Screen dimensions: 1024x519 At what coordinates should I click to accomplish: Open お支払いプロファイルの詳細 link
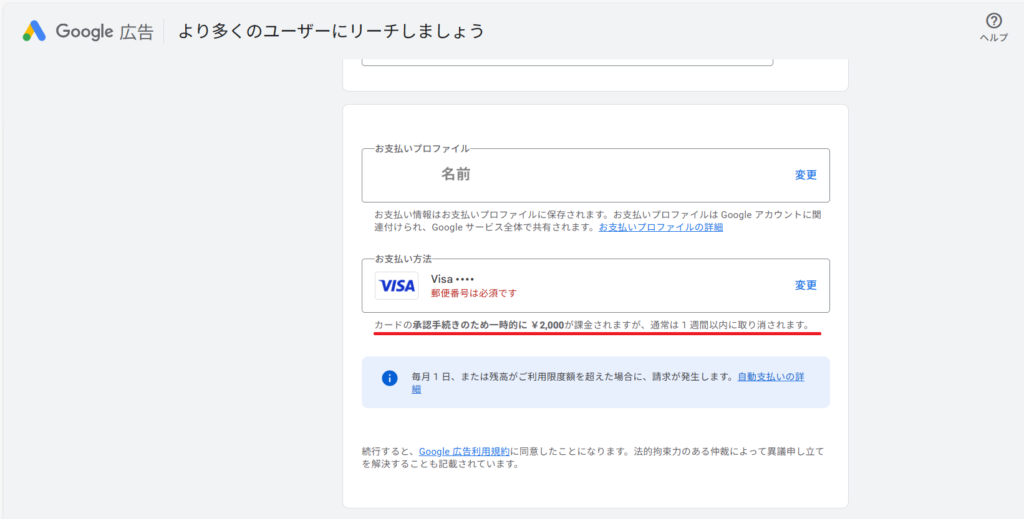tap(661, 228)
